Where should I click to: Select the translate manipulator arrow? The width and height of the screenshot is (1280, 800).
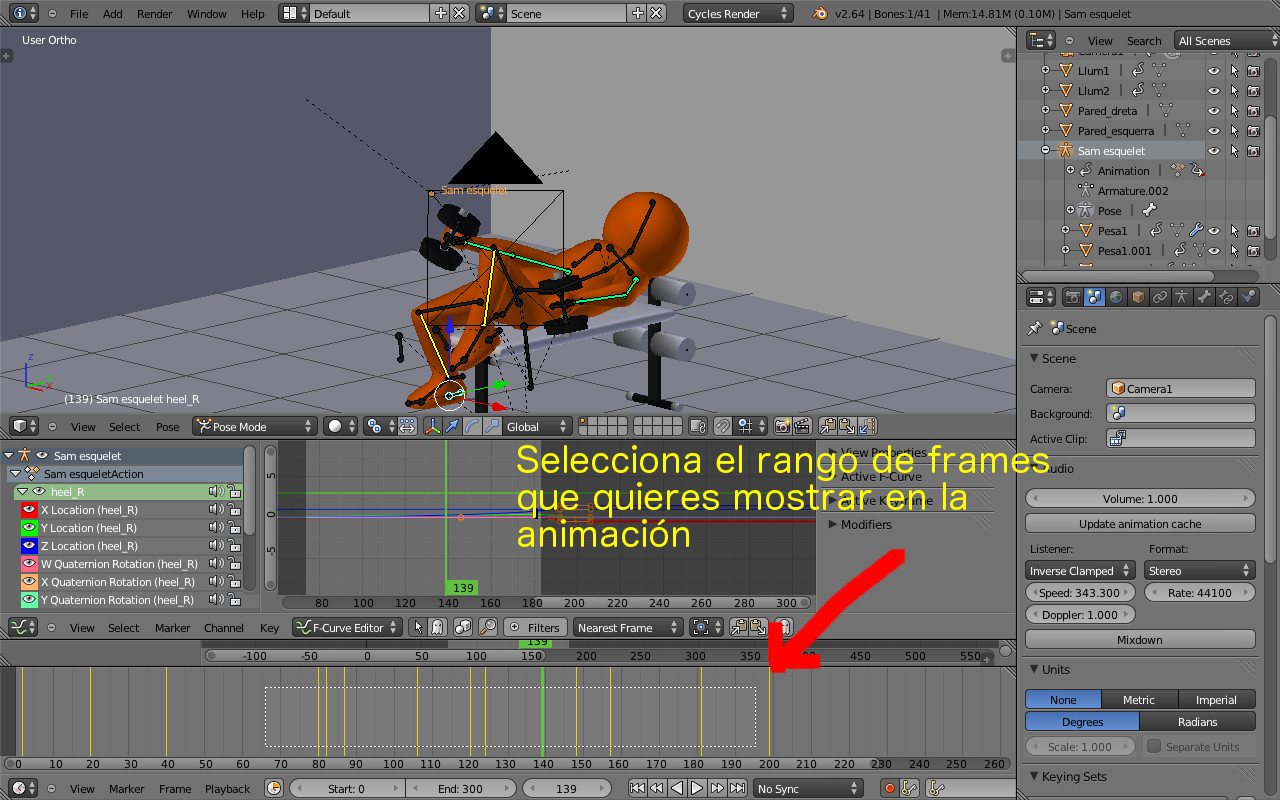click(452, 426)
